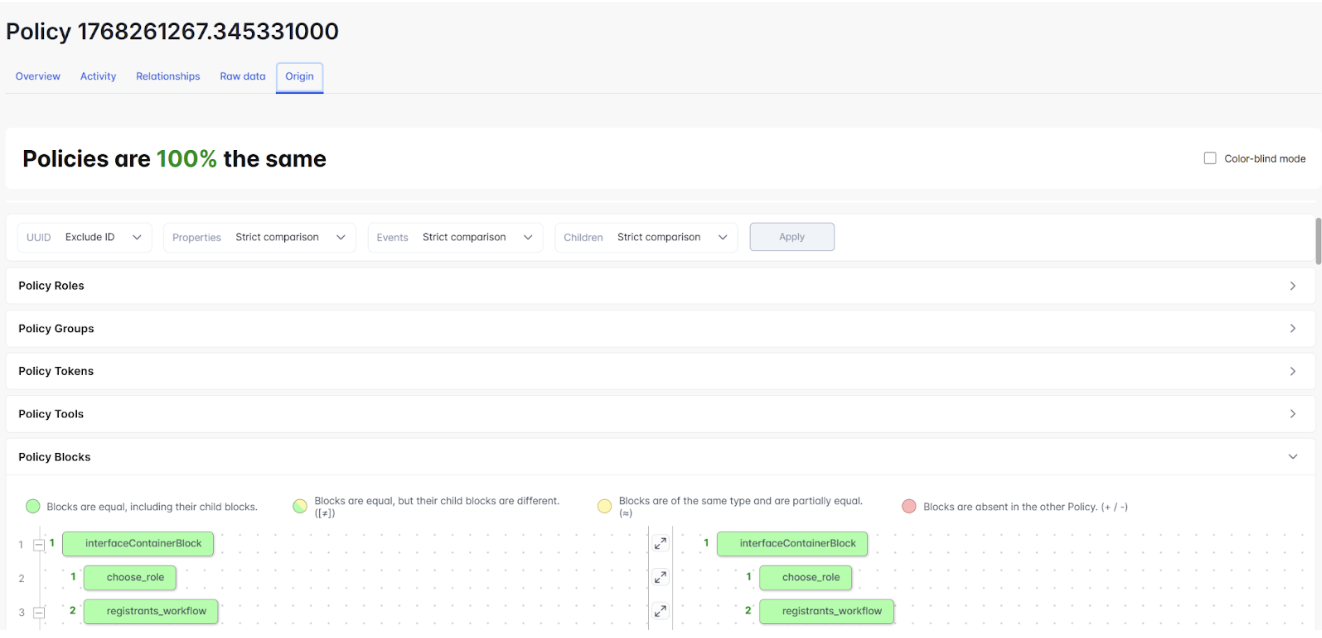Open the Children Strict comparison dropdown
Viewport: 1322px width, 638px height.
646,237
